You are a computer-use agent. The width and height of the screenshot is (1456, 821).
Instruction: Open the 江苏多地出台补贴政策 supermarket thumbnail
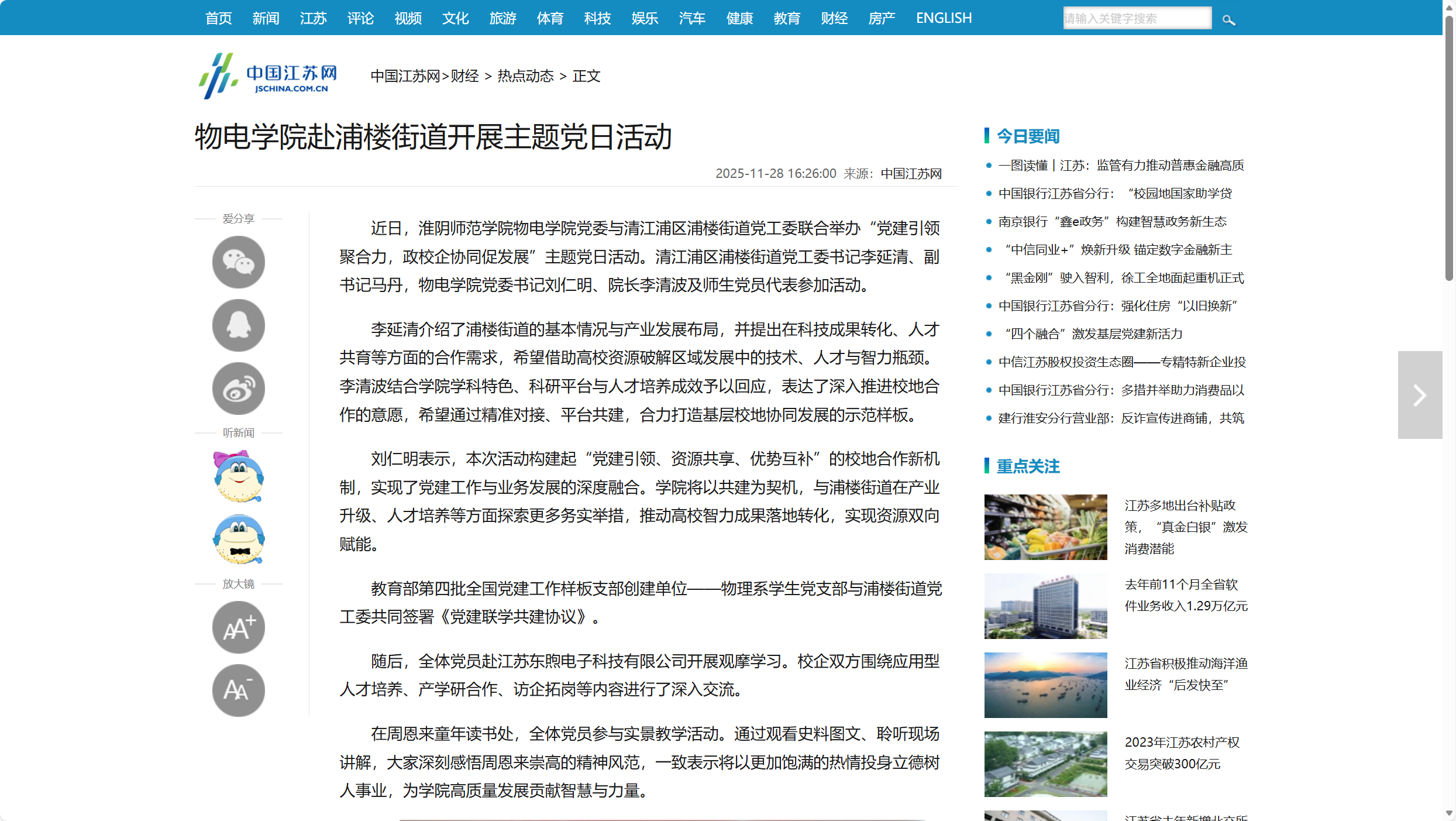pos(1045,527)
